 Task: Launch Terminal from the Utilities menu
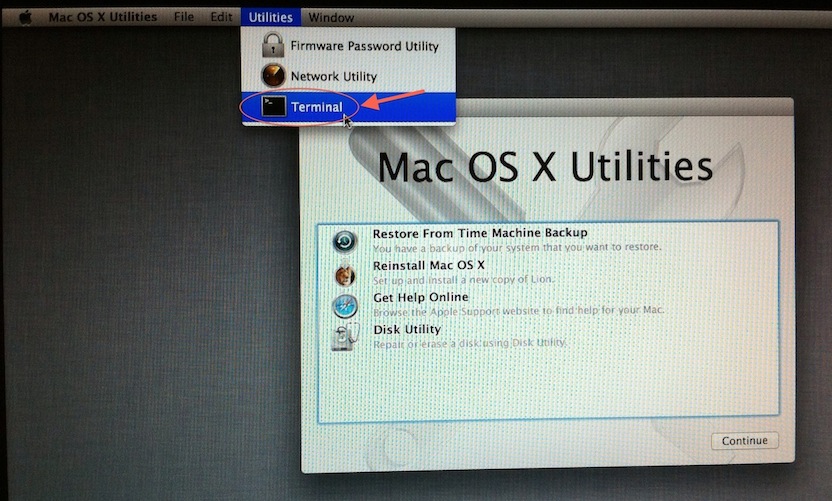coord(348,107)
